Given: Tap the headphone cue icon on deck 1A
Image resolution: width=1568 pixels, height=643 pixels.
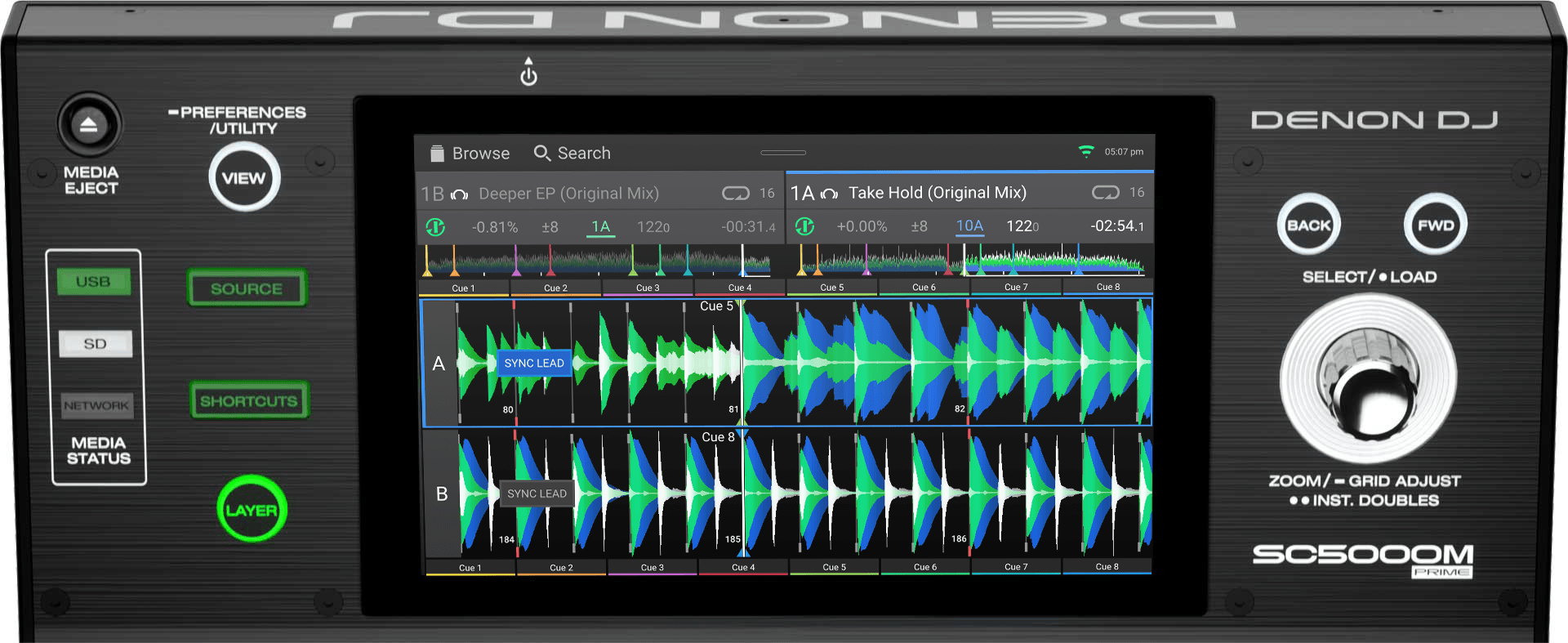Looking at the screenshot, I should [x=829, y=194].
